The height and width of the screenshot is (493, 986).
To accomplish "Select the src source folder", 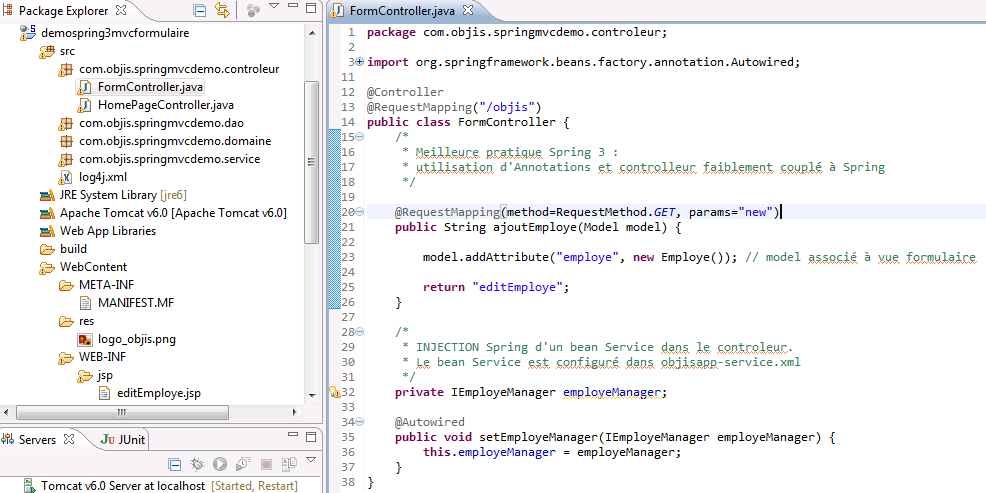I will click(67, 51).
